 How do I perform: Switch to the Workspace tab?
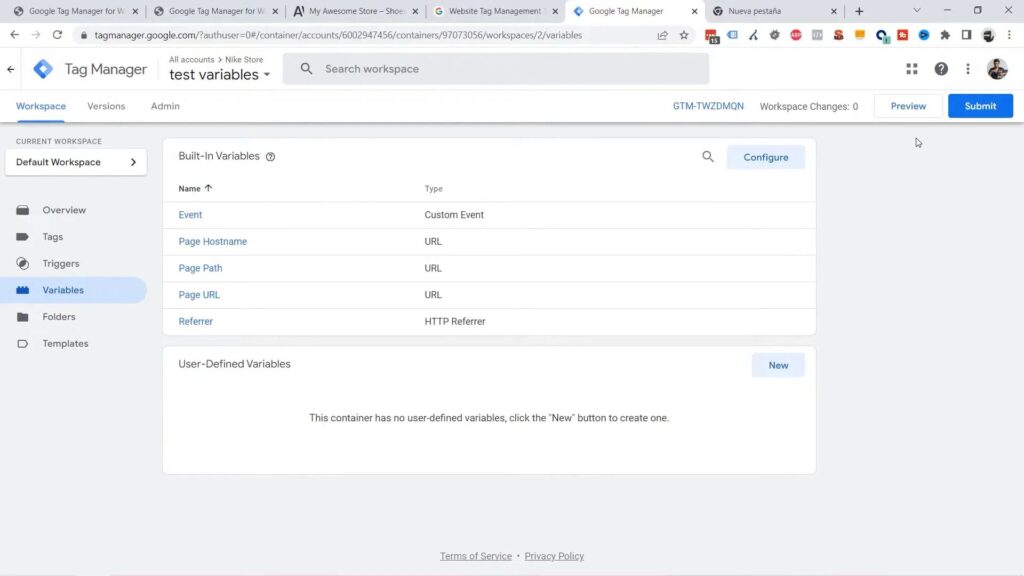[40, 106]
